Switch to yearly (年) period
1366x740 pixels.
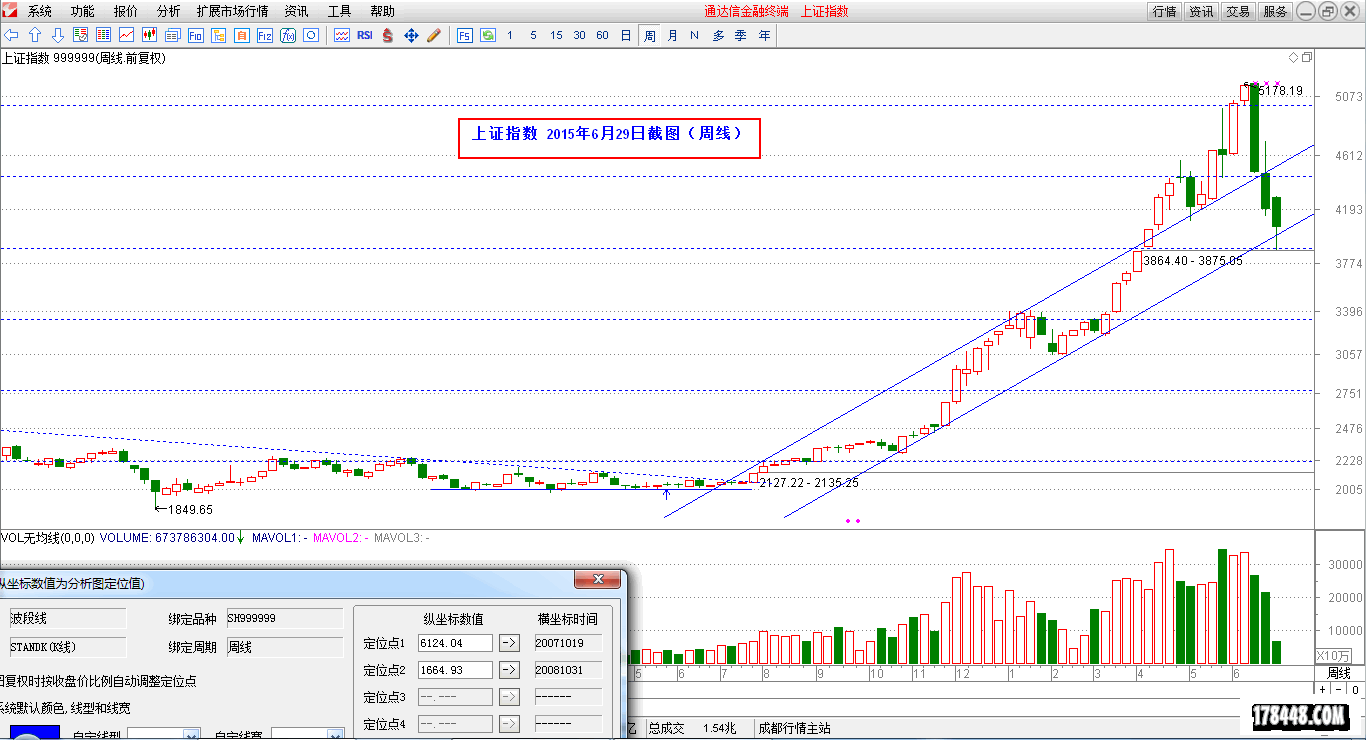point(764,35)
